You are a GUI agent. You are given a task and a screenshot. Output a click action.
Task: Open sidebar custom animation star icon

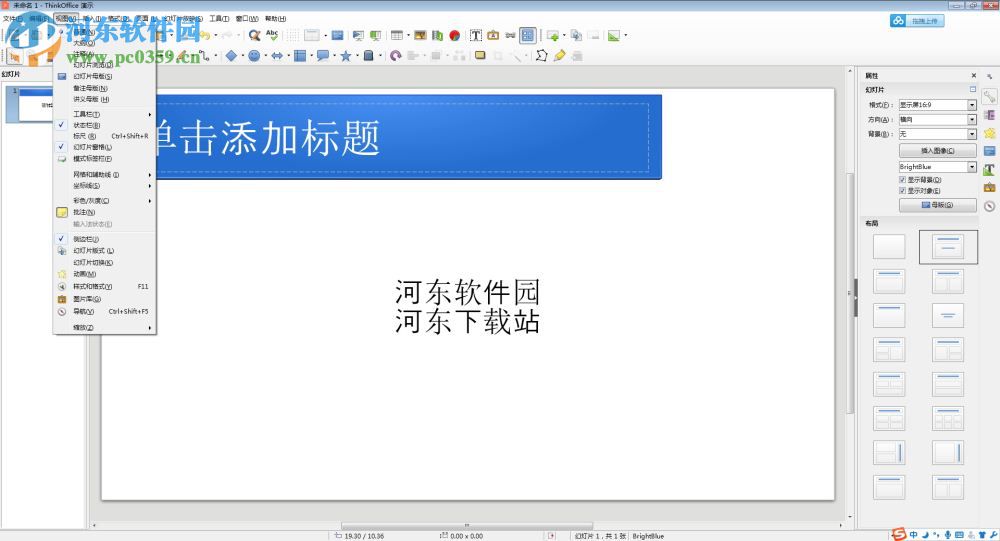pos(989,133)
